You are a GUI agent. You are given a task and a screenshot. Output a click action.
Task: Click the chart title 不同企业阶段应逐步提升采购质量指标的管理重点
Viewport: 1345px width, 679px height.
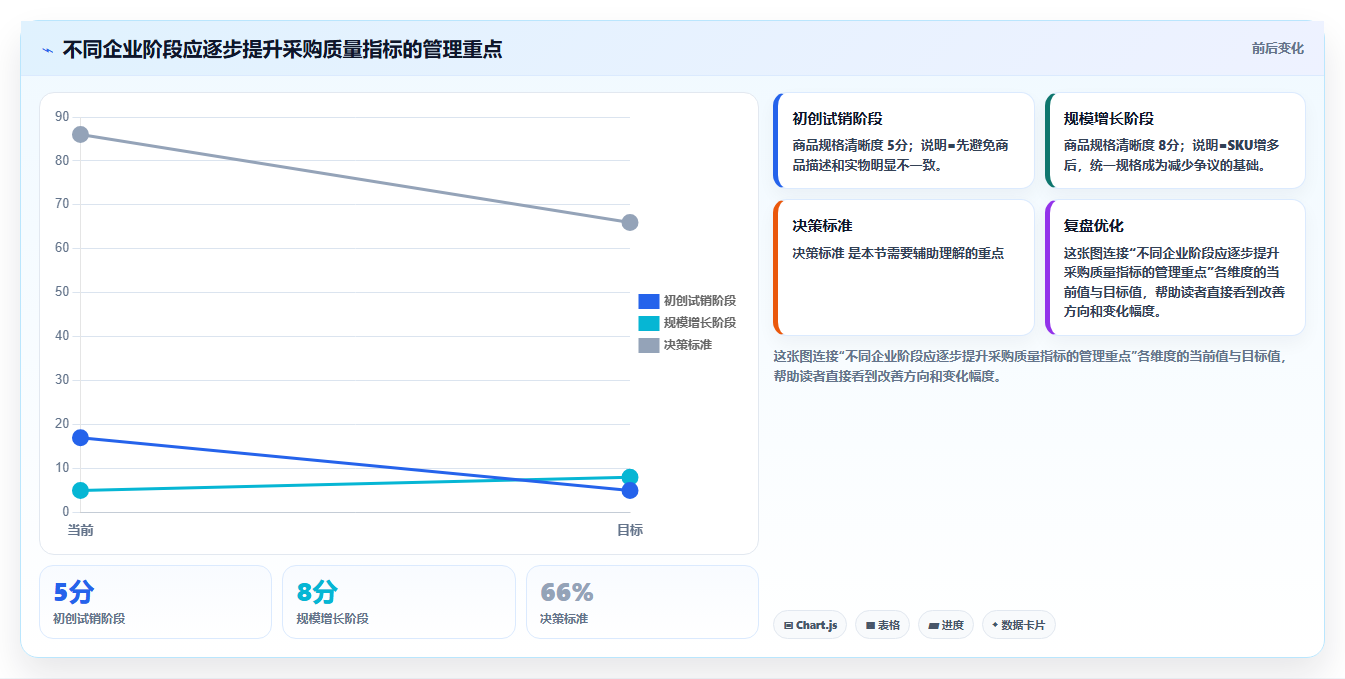282,49
